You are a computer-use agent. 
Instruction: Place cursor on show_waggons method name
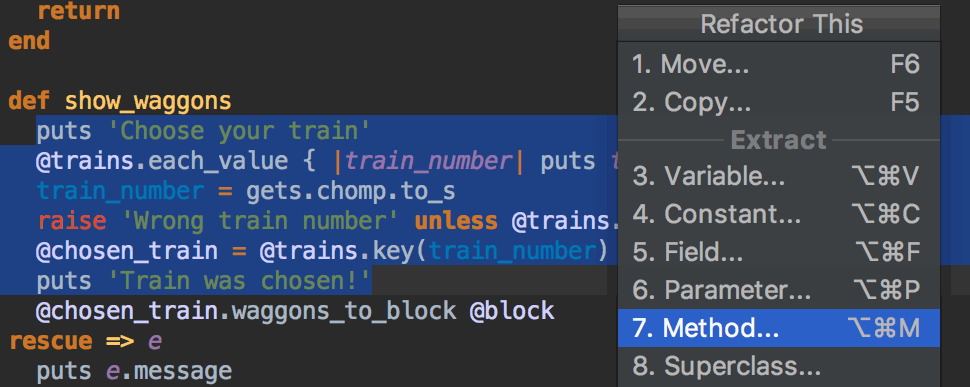point(148,101)
